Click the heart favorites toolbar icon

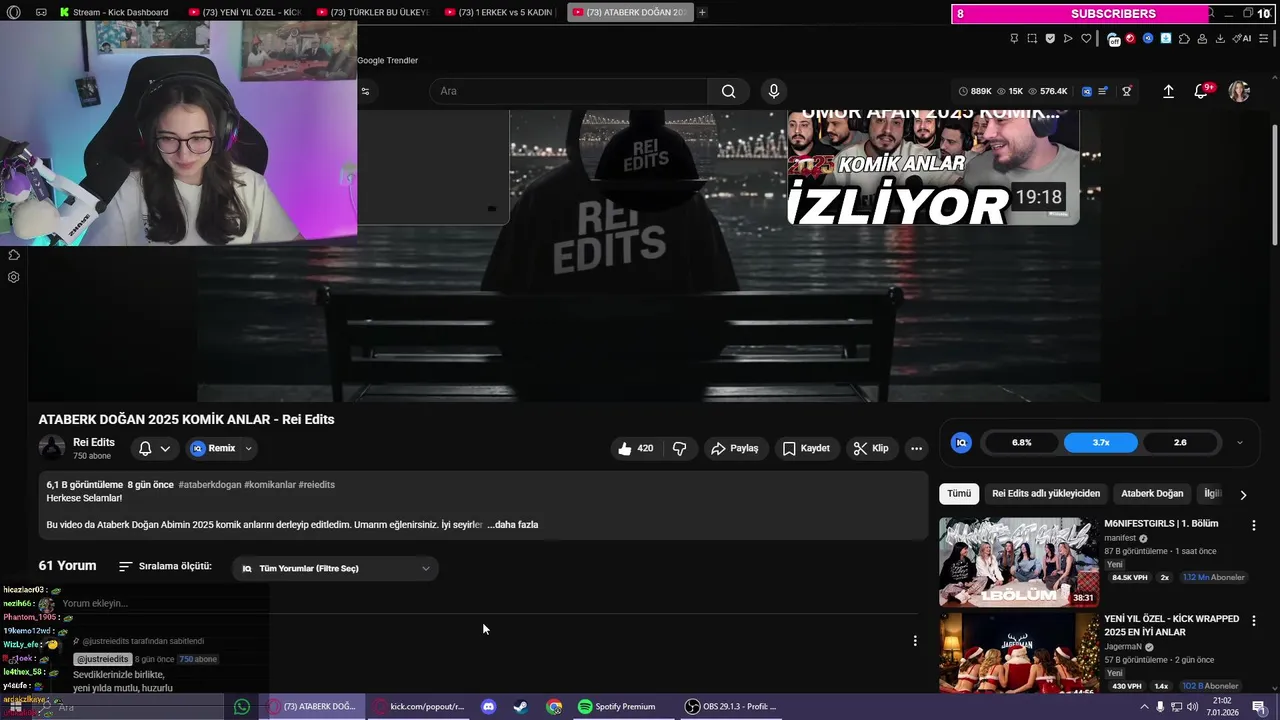pyautogui.click(x=1086, y=38)
